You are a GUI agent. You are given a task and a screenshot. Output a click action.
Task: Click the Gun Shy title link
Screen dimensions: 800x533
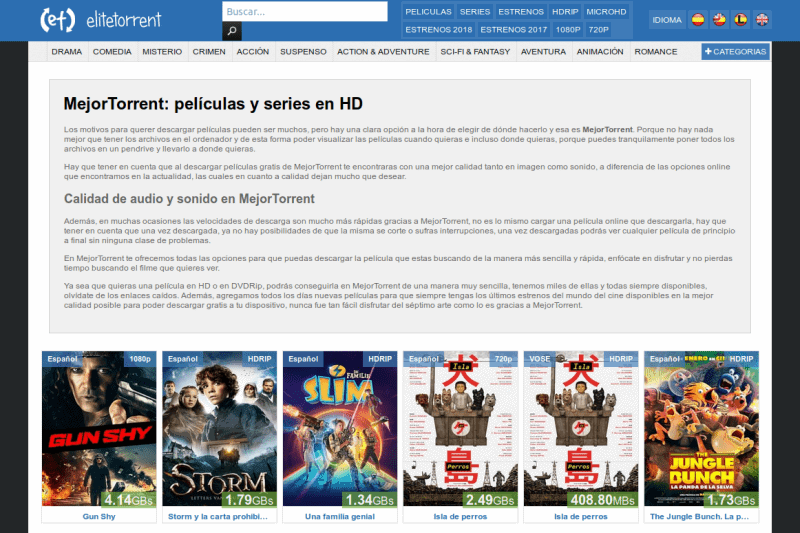(99, 516)
